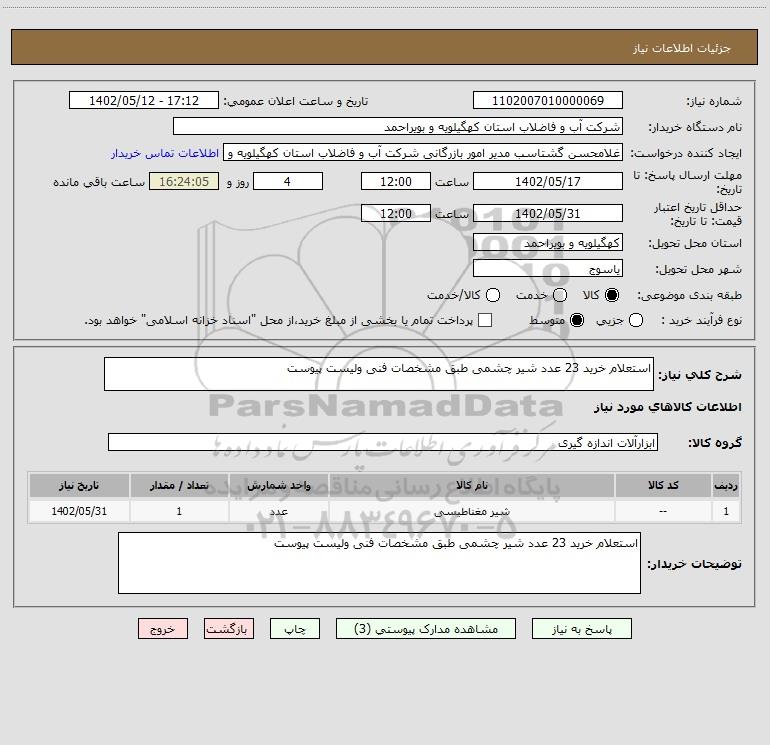The image size is (770, 745).
Task: Click جزئیات اطلاعات نیاز page title
Action: point(681,48)
